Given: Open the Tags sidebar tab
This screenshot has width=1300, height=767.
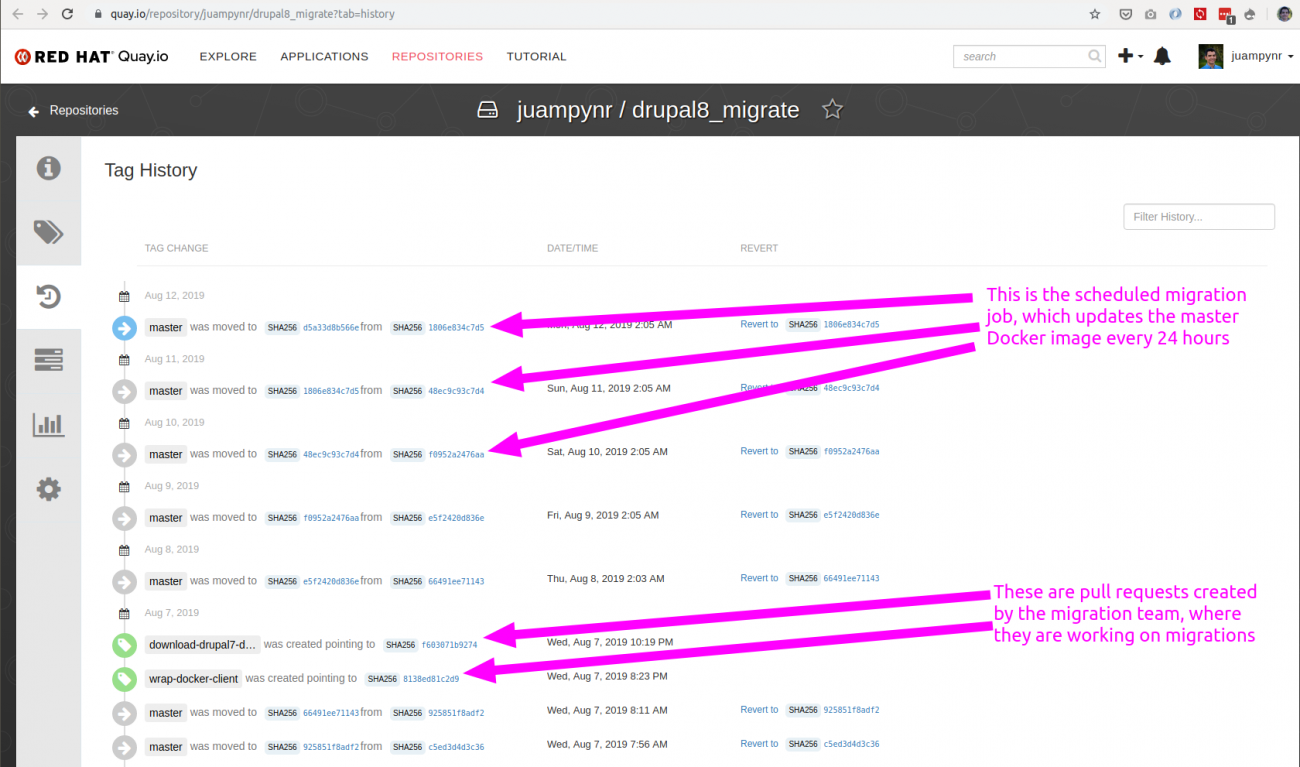Looking at the screenshot, I should pyautogui.click(x=49, y=232).
